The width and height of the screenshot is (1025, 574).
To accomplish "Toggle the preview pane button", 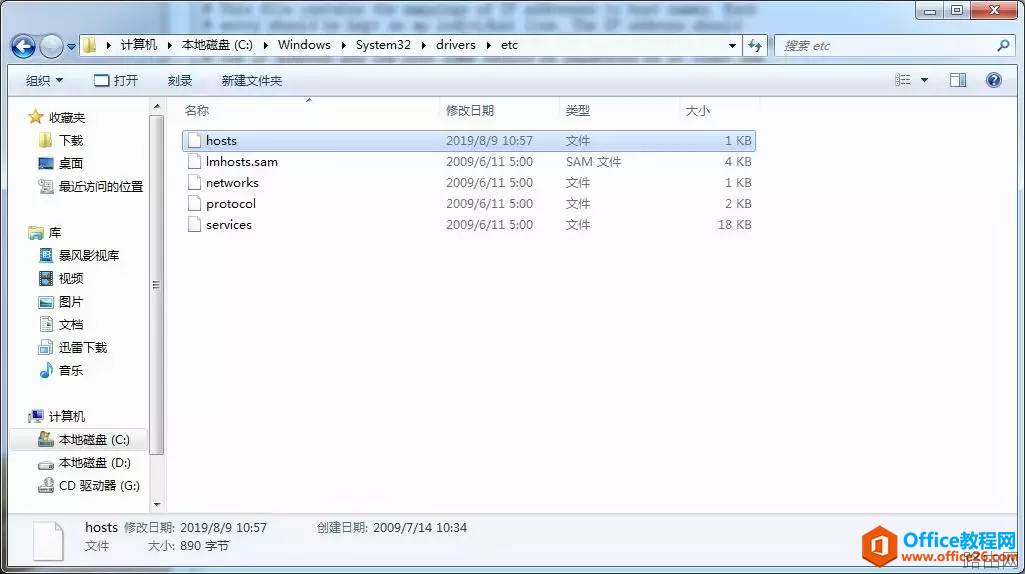I will pyautogui.click(x=958, y=80).
